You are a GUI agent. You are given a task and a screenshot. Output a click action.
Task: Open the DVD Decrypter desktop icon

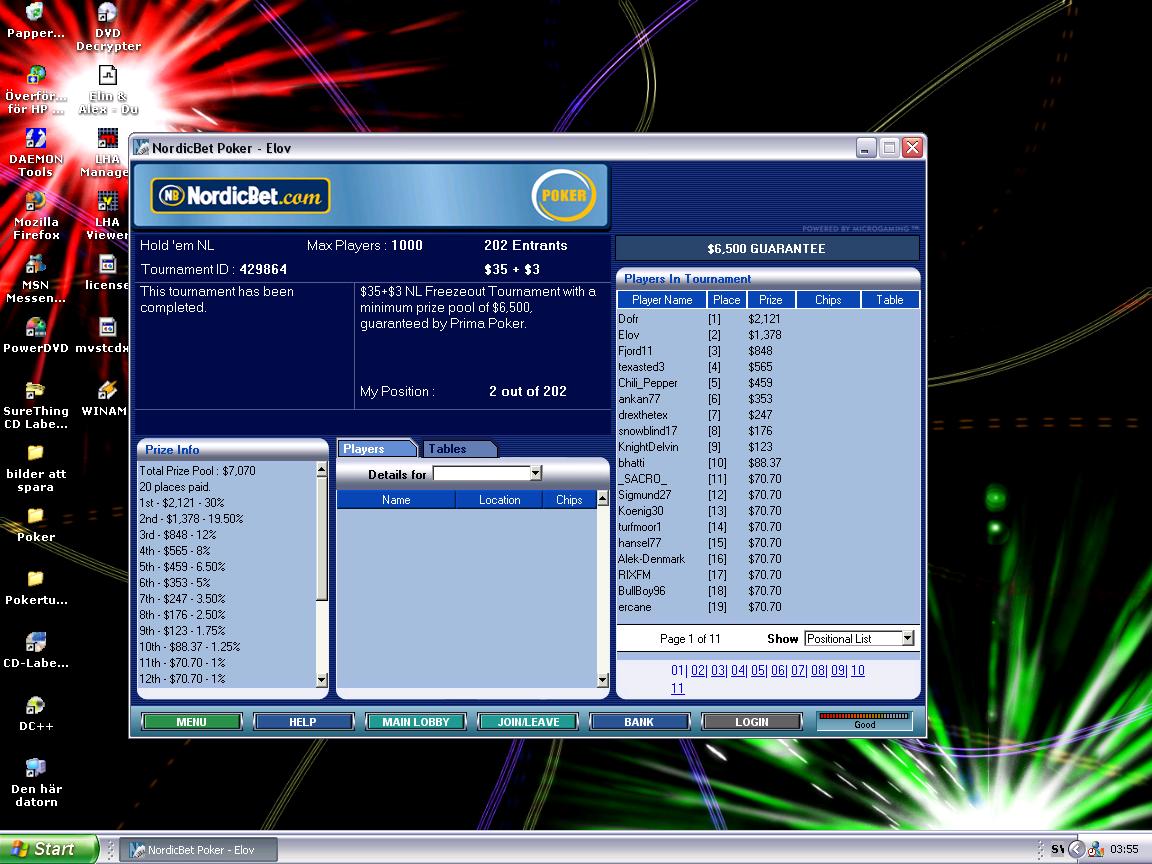click(108, 26)
